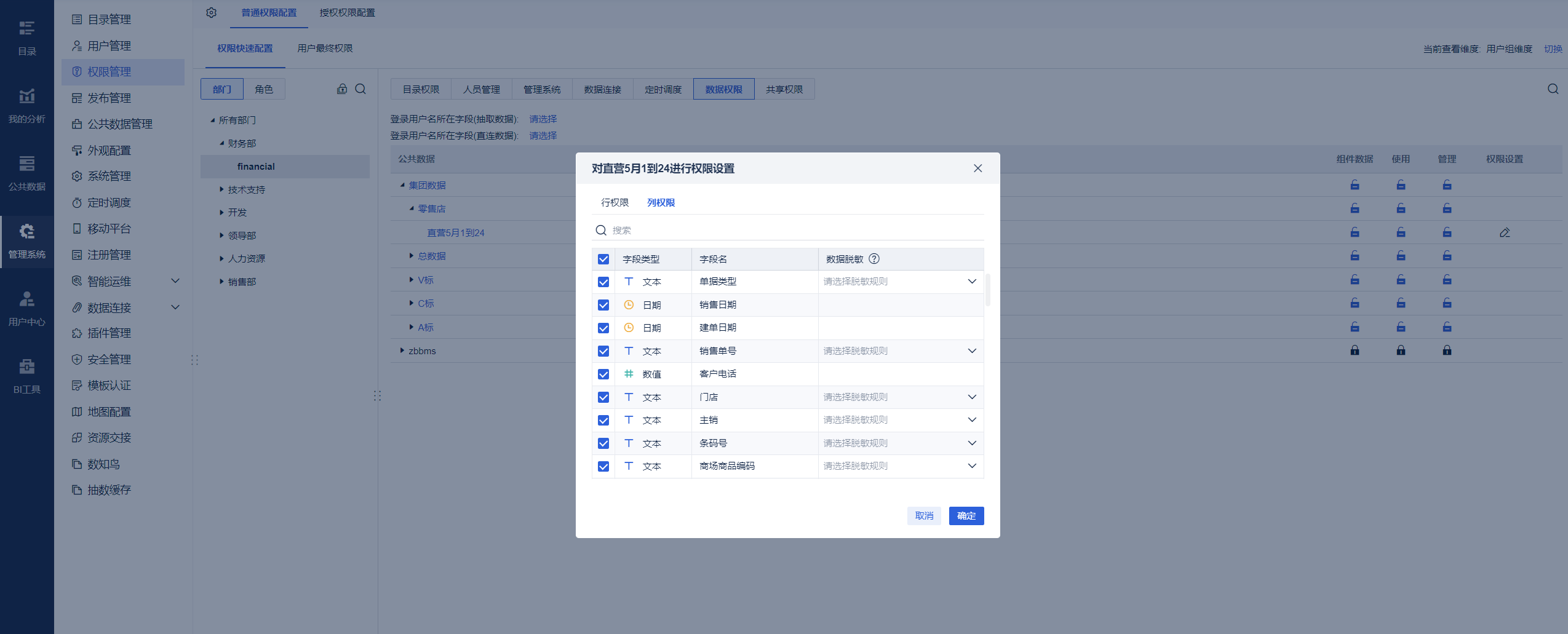Toggle the 组件数据 lock for the C标 row
1568x634 pixels.
tap(1355, 303)
